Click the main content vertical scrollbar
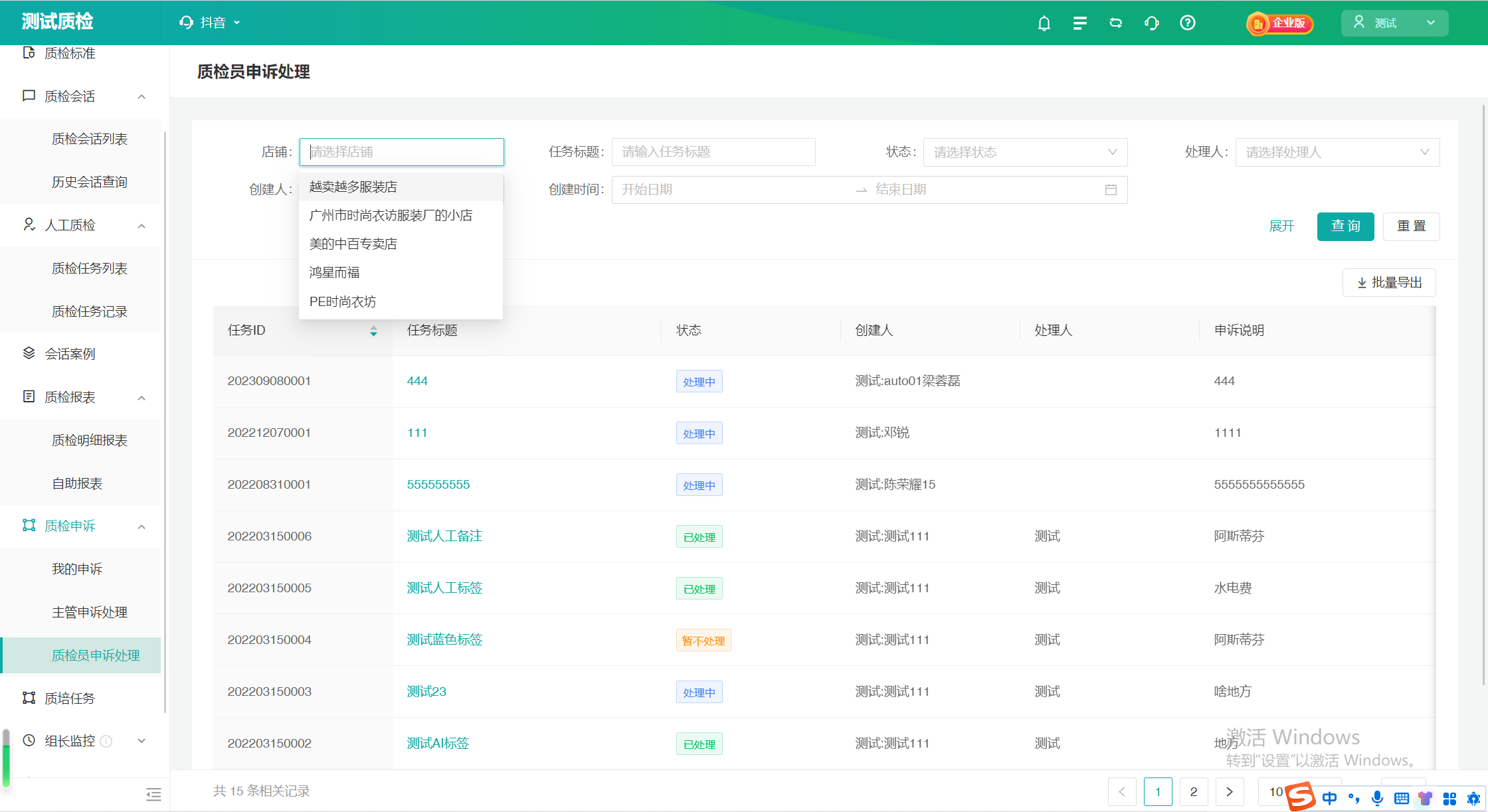This screenshot has width=1488, height=812. coord(1484,394)
